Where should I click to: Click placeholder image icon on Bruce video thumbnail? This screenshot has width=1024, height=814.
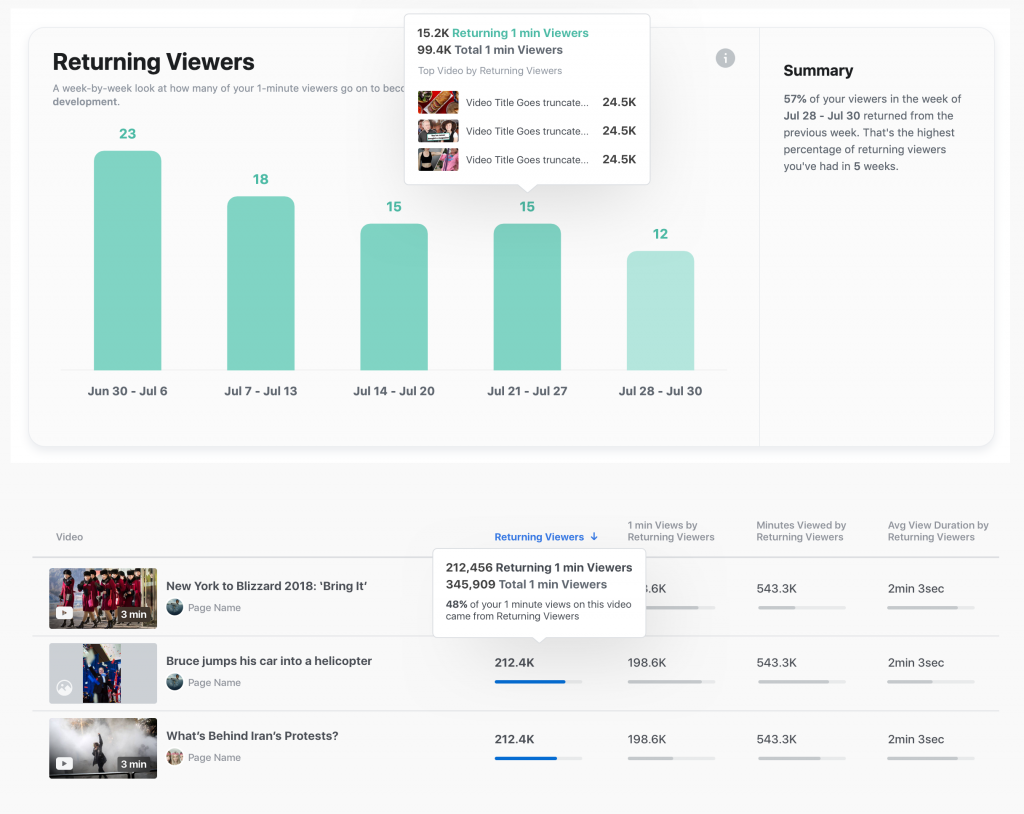pos(64,688)
